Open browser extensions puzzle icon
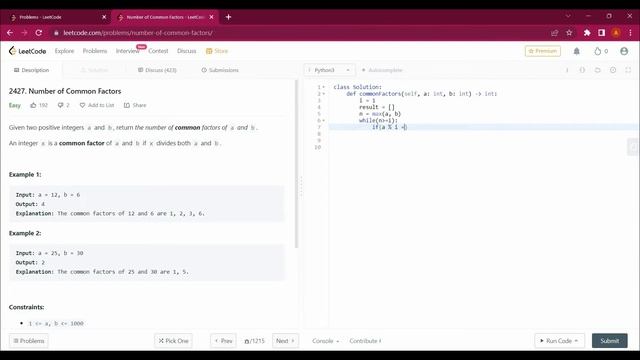640x360 pixels. [587, 33]
